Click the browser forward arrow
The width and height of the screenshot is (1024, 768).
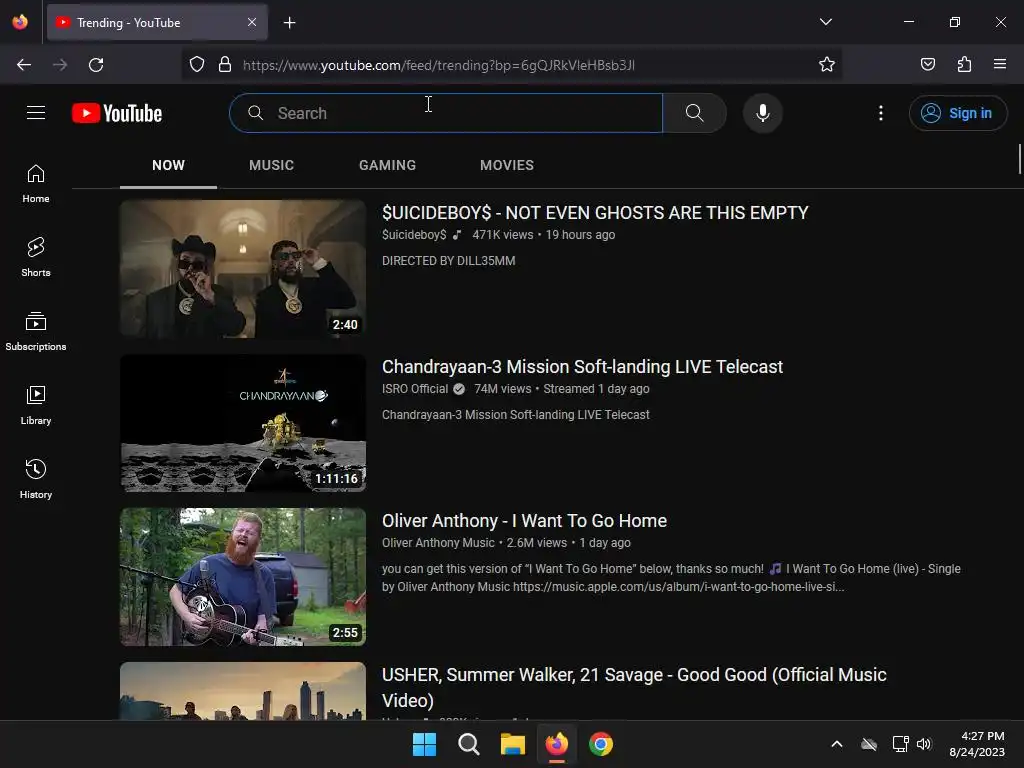coord(60,65)
